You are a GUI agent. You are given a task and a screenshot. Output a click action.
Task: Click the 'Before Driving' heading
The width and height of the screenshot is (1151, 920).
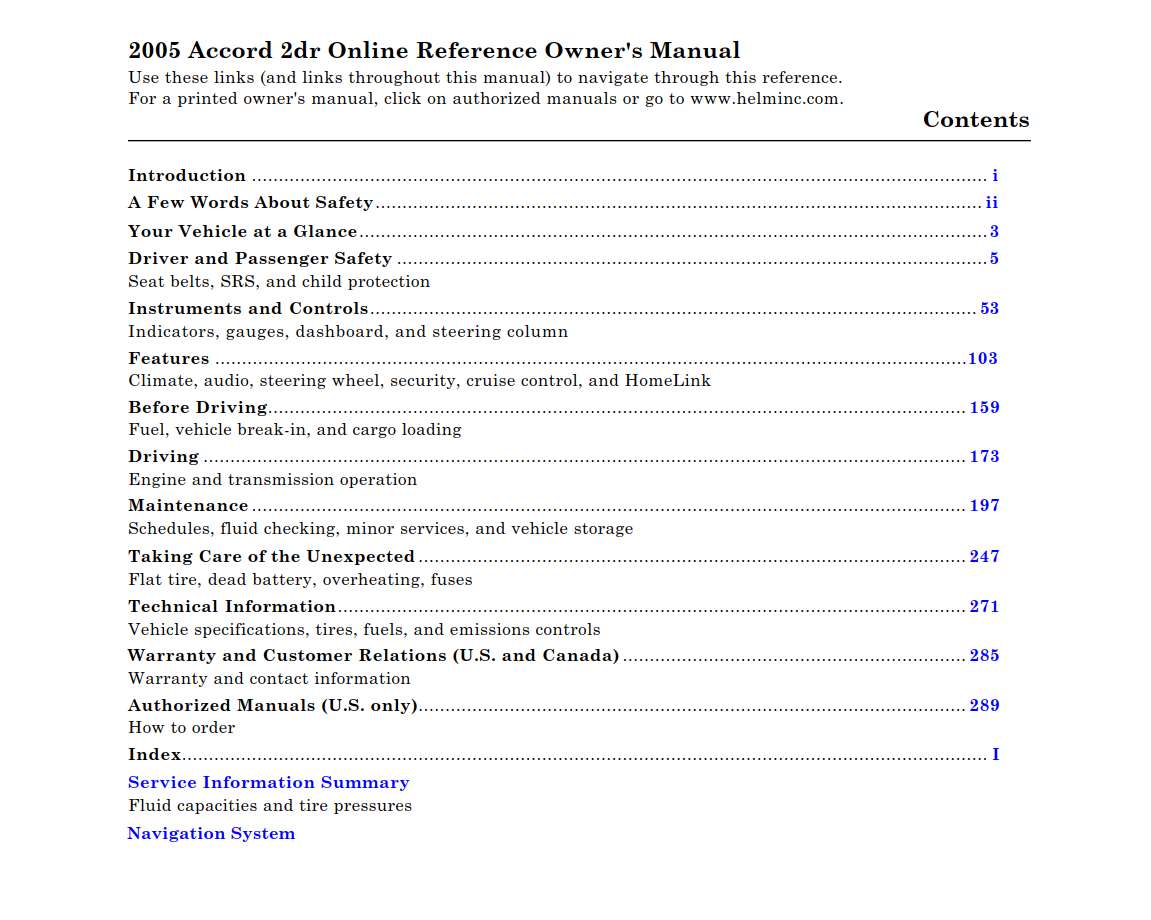198,408
